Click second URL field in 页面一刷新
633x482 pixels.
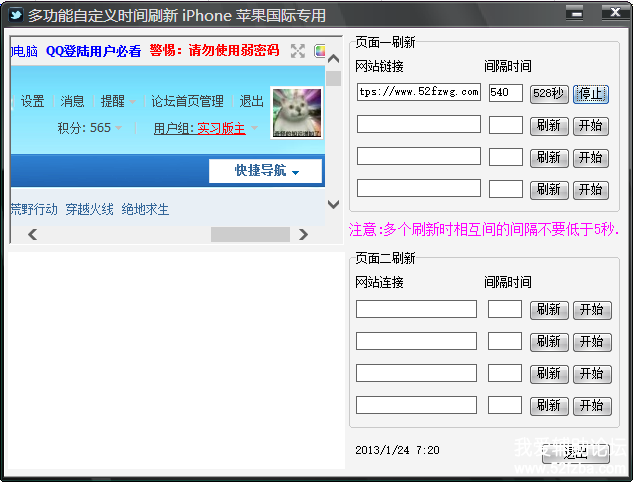(x=419, y=124)
